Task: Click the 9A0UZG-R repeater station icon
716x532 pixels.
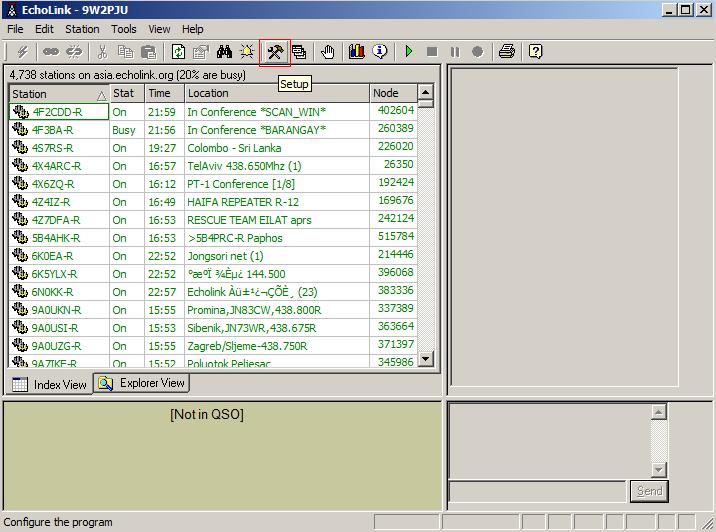Action: [x=20, y=345]
